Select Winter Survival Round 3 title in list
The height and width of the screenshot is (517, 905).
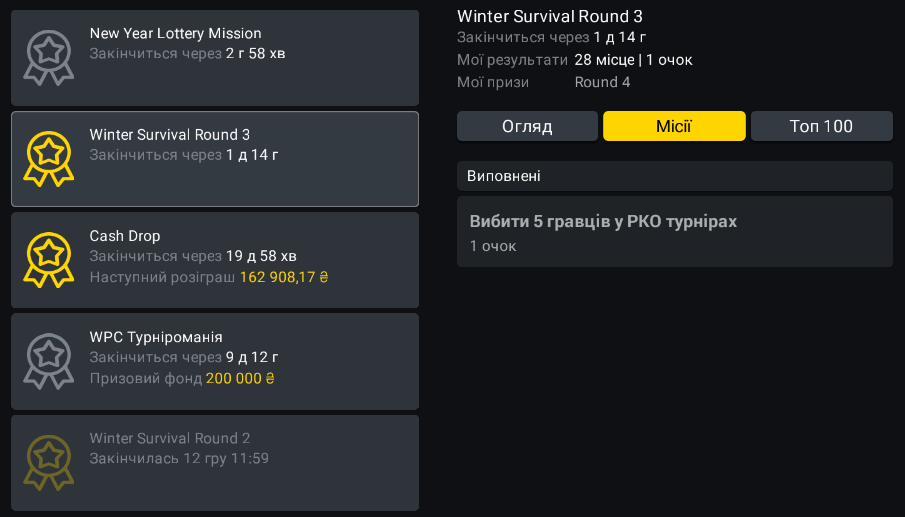(x=170, y=135)
